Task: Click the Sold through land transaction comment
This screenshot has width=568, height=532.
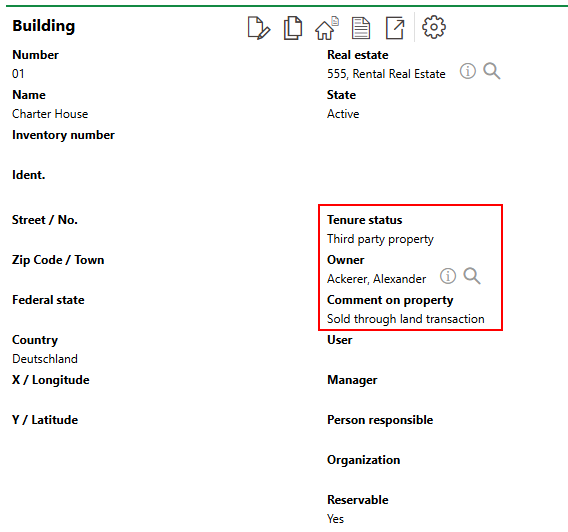Action: pyautogui.click(x=405, y=319)
